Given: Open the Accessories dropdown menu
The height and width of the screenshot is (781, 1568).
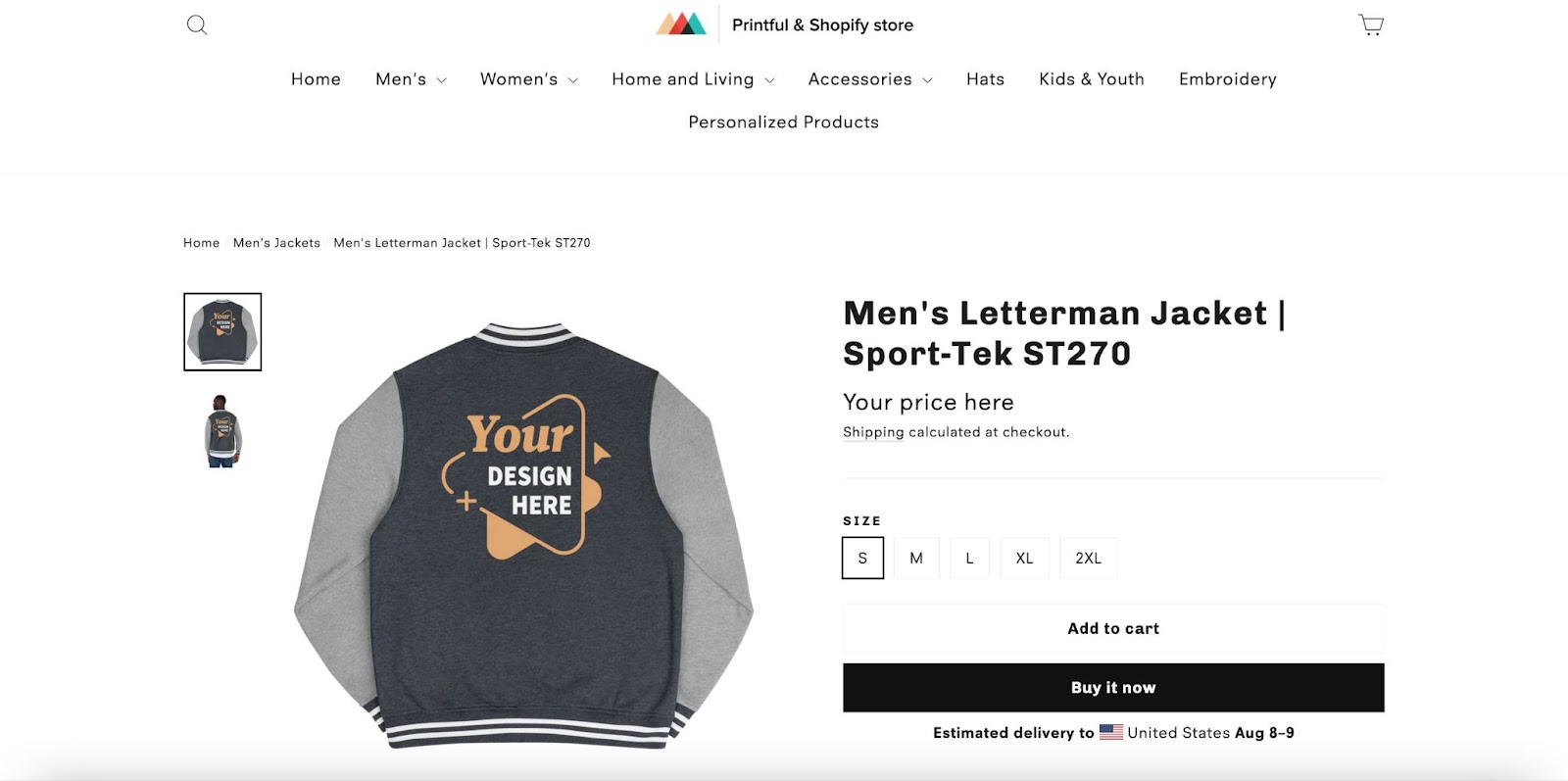Looking at the screenshot, I should pos(869,79).
